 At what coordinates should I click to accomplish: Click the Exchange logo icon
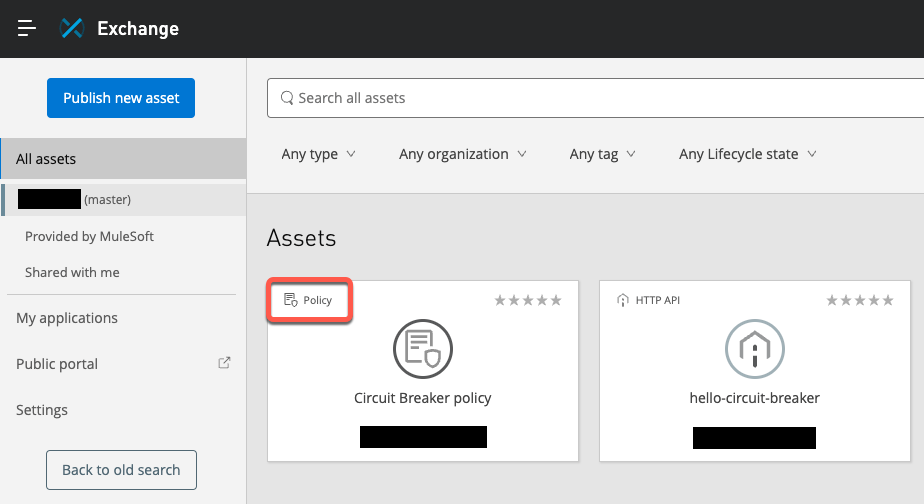click(x=72, y=28)
